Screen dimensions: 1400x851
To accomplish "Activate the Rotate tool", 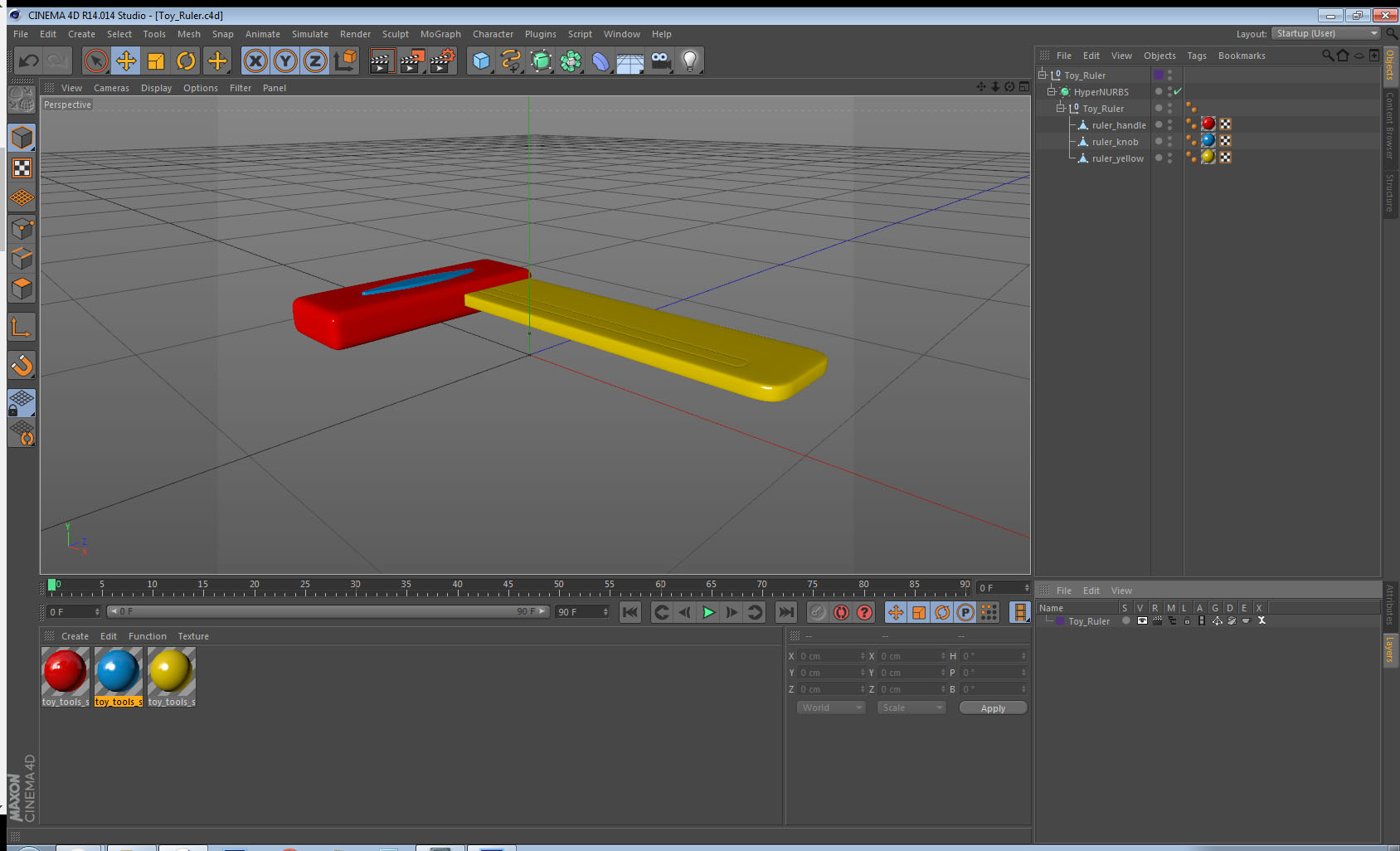I will point(187,61).
